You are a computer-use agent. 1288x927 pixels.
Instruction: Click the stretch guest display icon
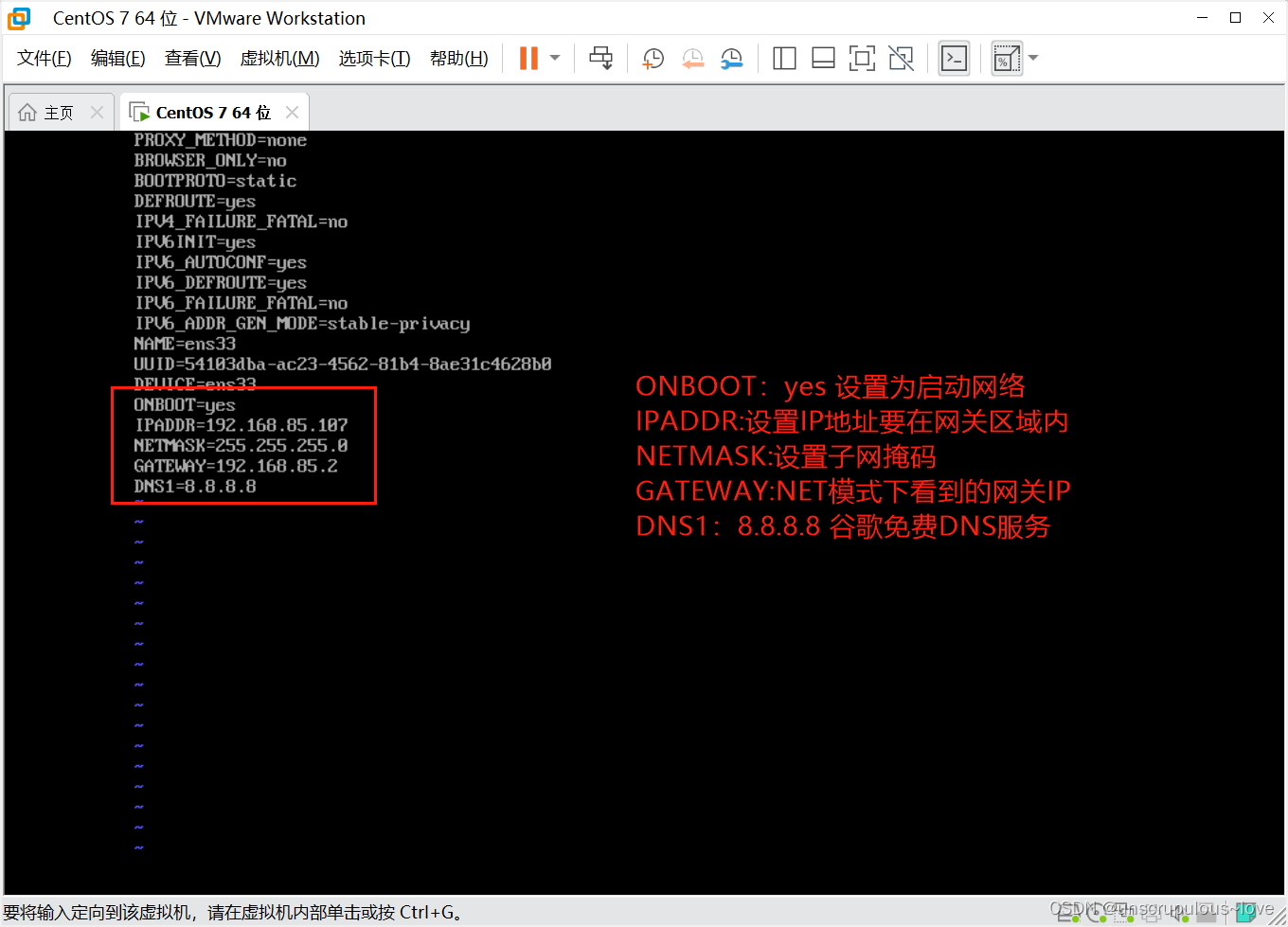pos(1007,59)
